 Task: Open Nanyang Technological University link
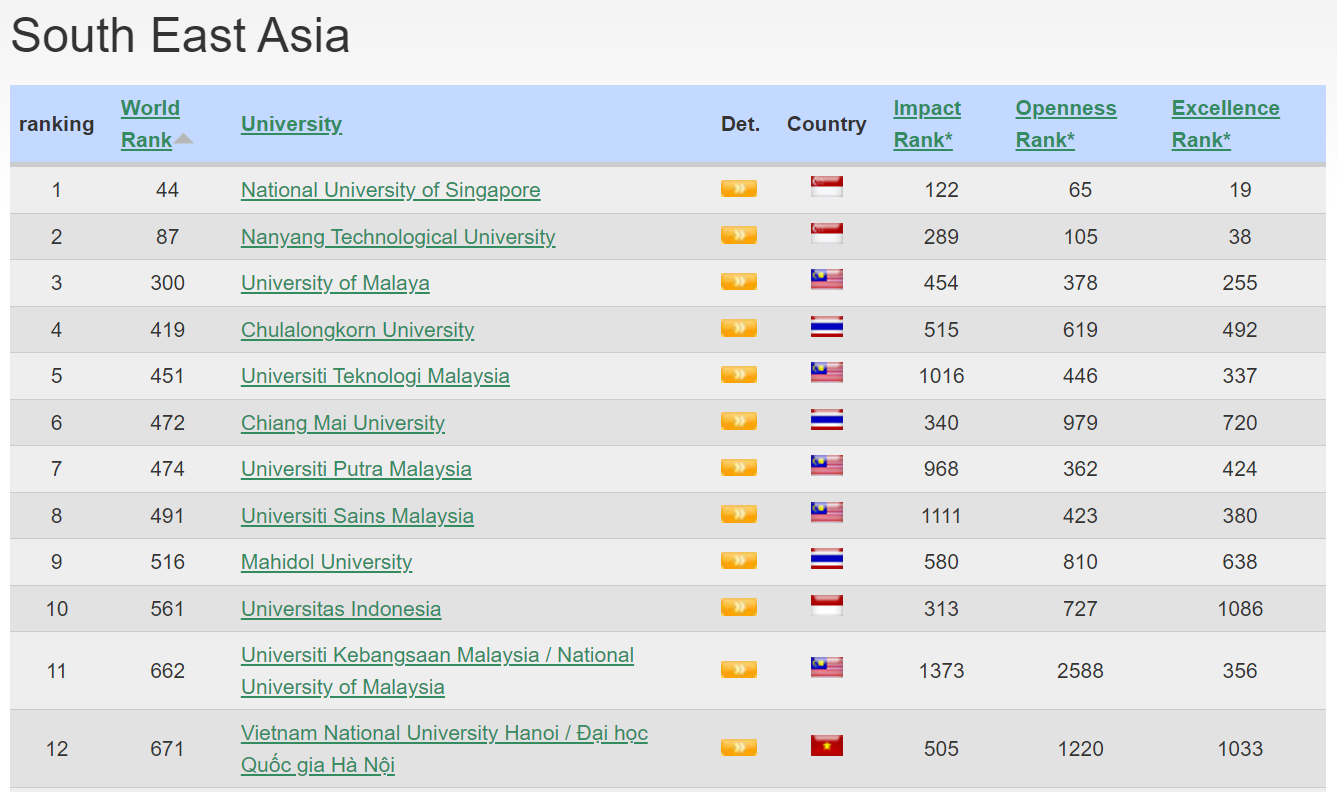(398, 237)
